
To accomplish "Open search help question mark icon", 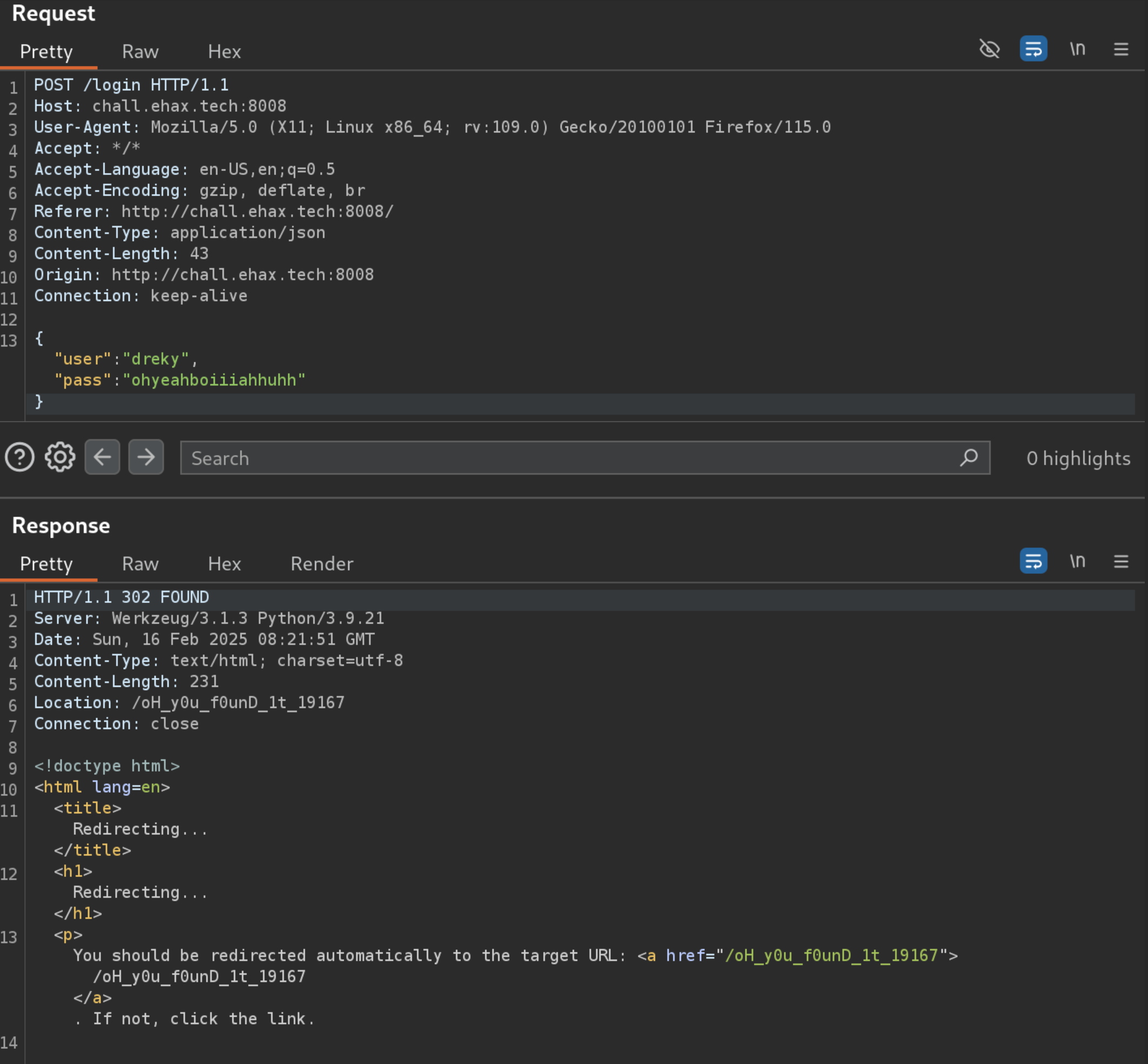I will coord(19,457).
